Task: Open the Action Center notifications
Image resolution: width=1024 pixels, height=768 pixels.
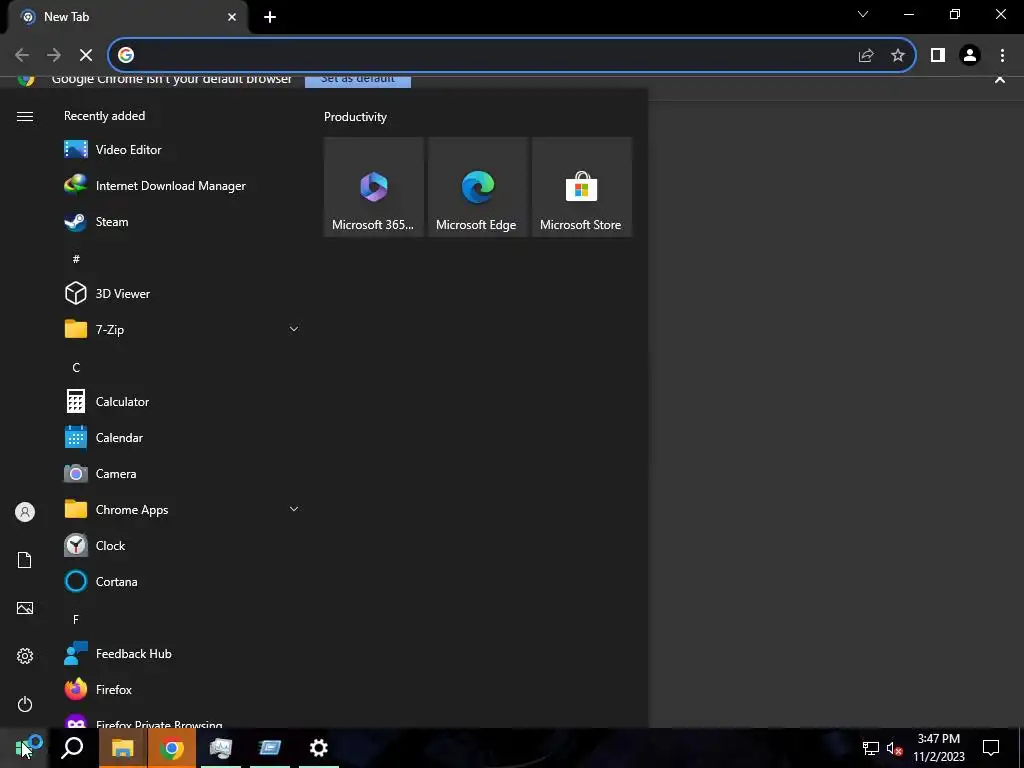Action: (991, 748)
